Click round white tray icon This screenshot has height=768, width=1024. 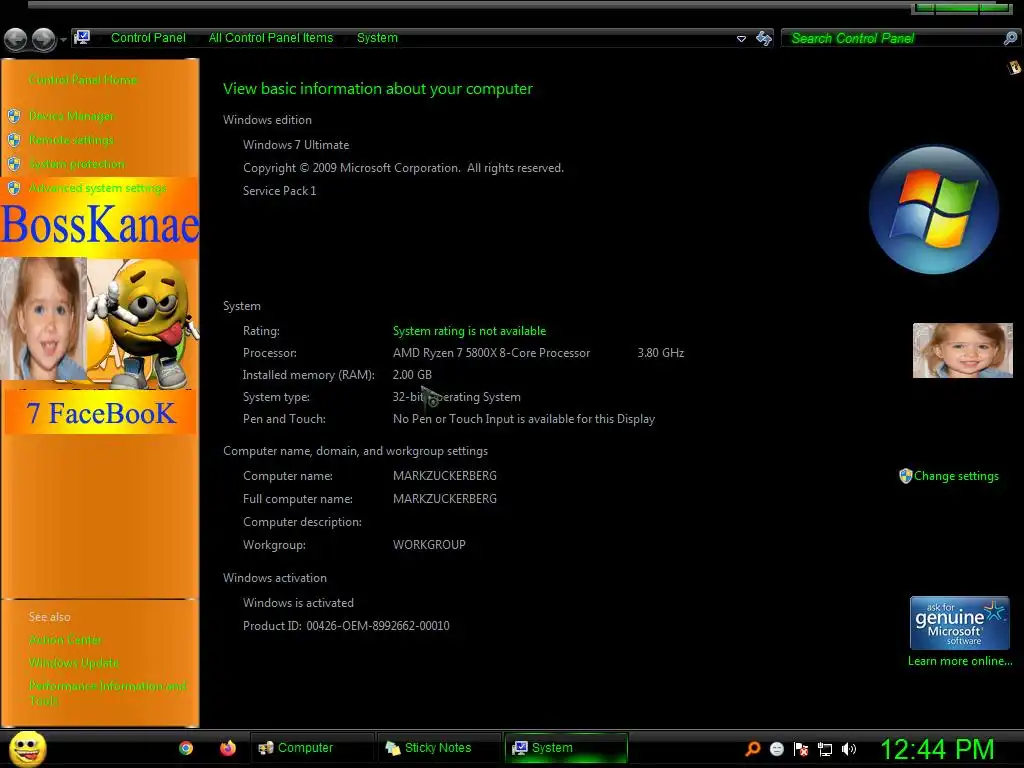click(x=776, y=749)
